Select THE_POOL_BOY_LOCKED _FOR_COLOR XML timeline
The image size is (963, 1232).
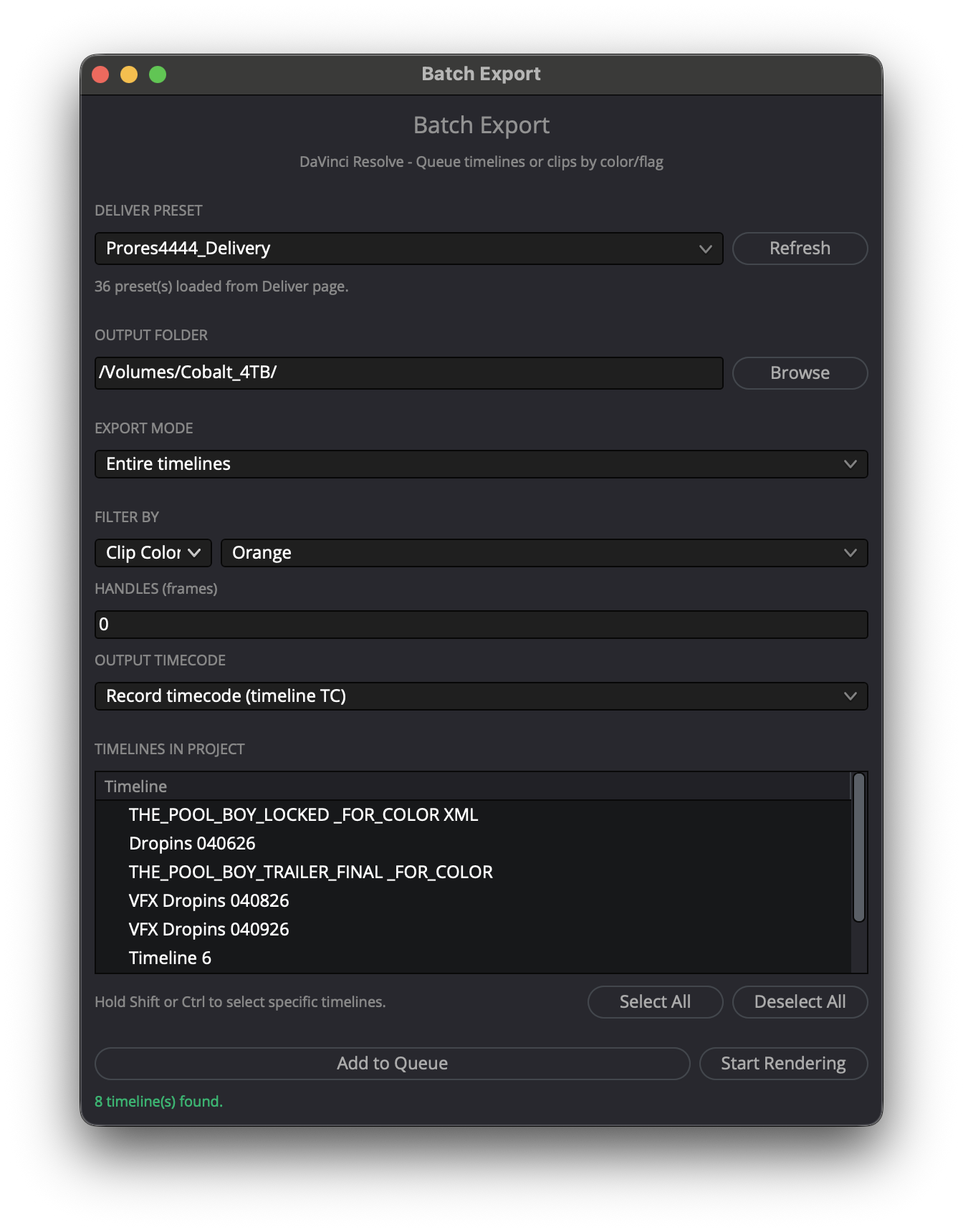click(x=473, y=815)
